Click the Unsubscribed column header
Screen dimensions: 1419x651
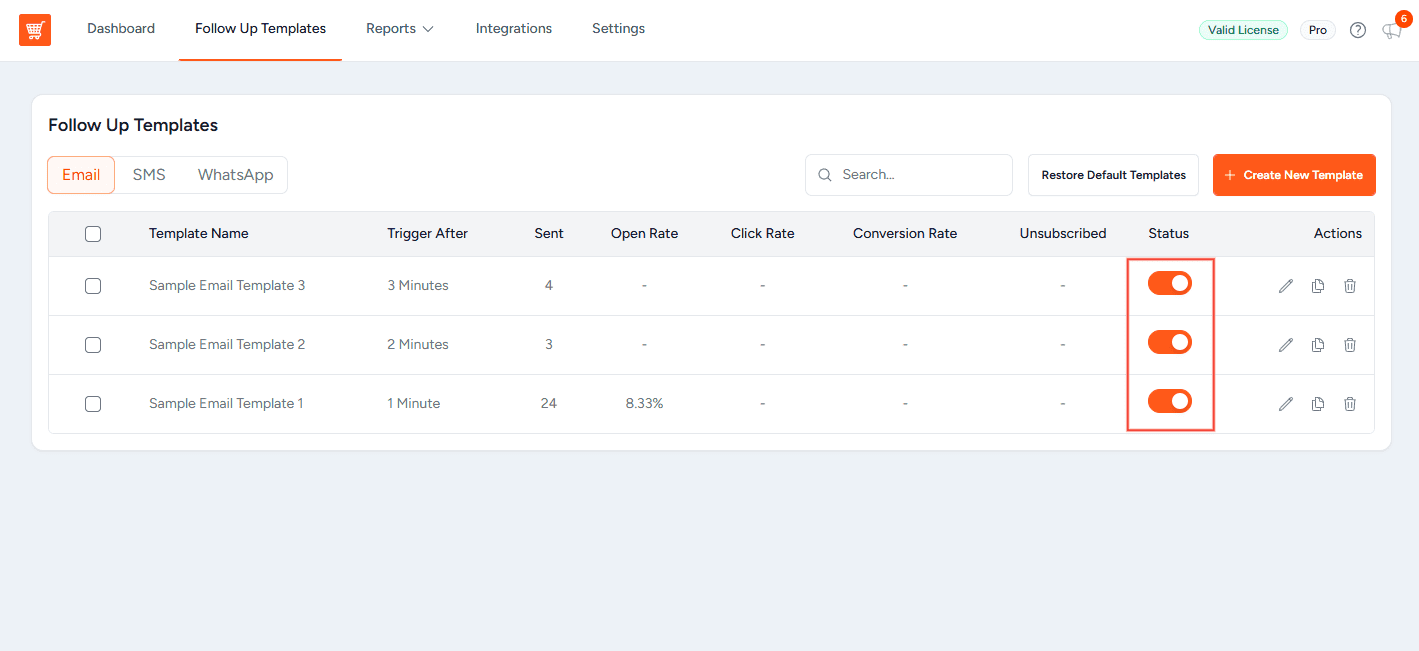pos(1063,234)
